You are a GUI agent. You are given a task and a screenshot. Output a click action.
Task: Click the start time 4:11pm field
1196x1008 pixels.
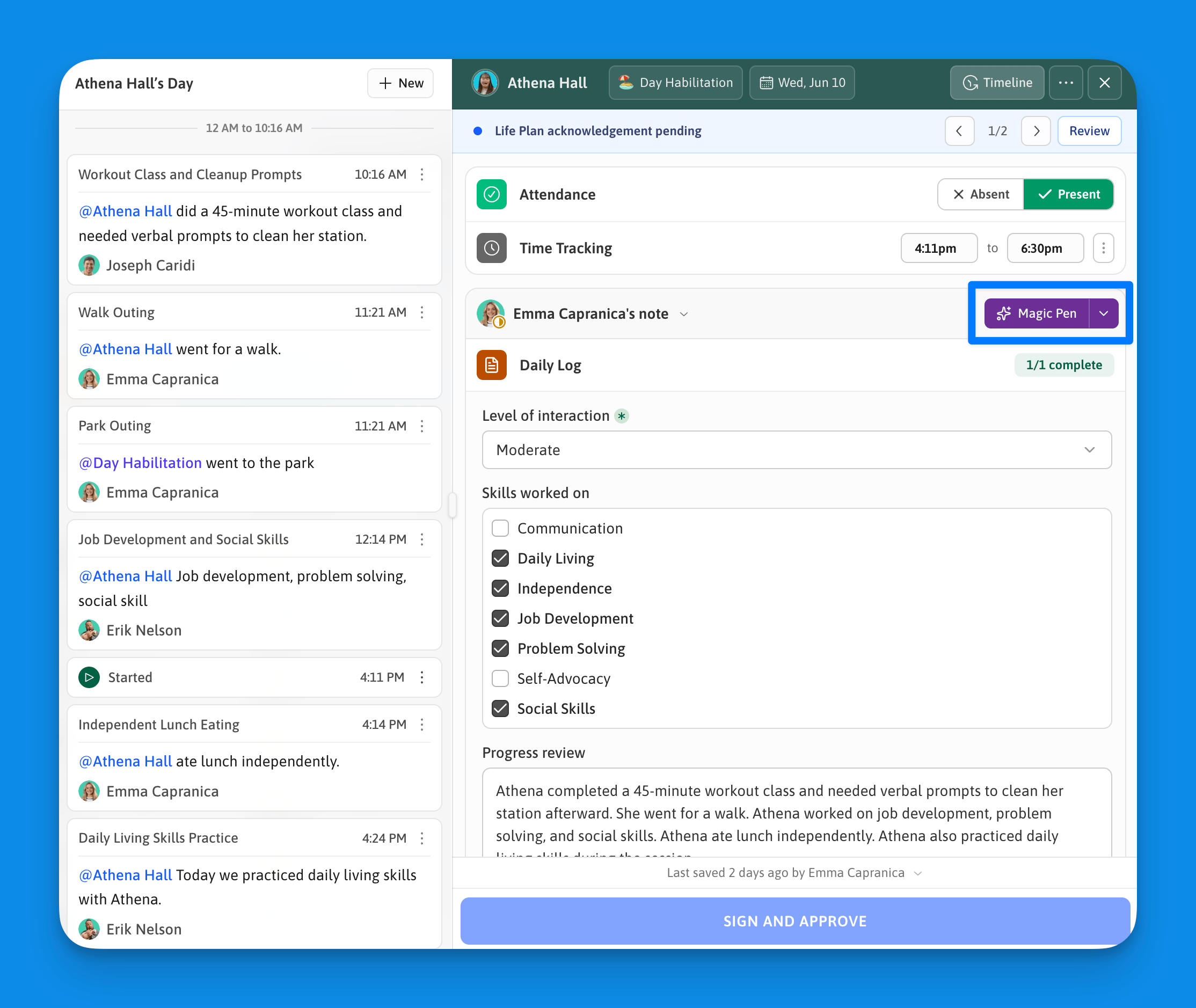(939, 248)
